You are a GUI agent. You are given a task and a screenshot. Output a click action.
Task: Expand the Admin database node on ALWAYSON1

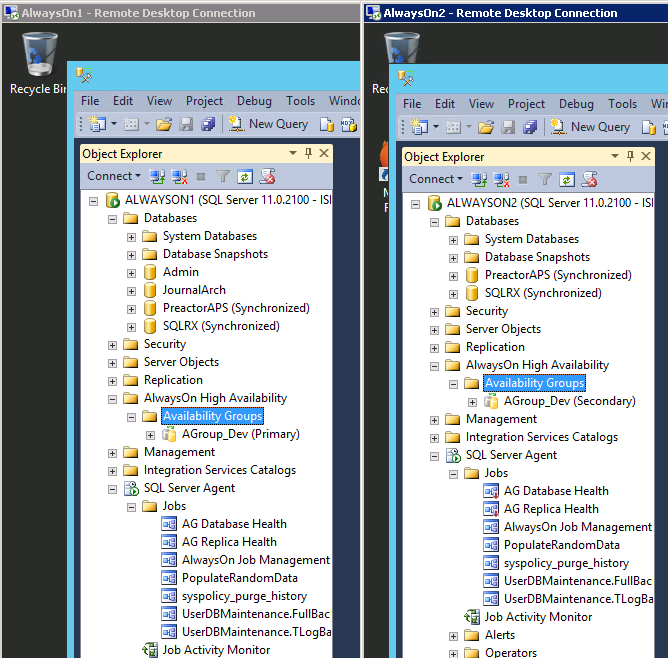pos(131,273)
